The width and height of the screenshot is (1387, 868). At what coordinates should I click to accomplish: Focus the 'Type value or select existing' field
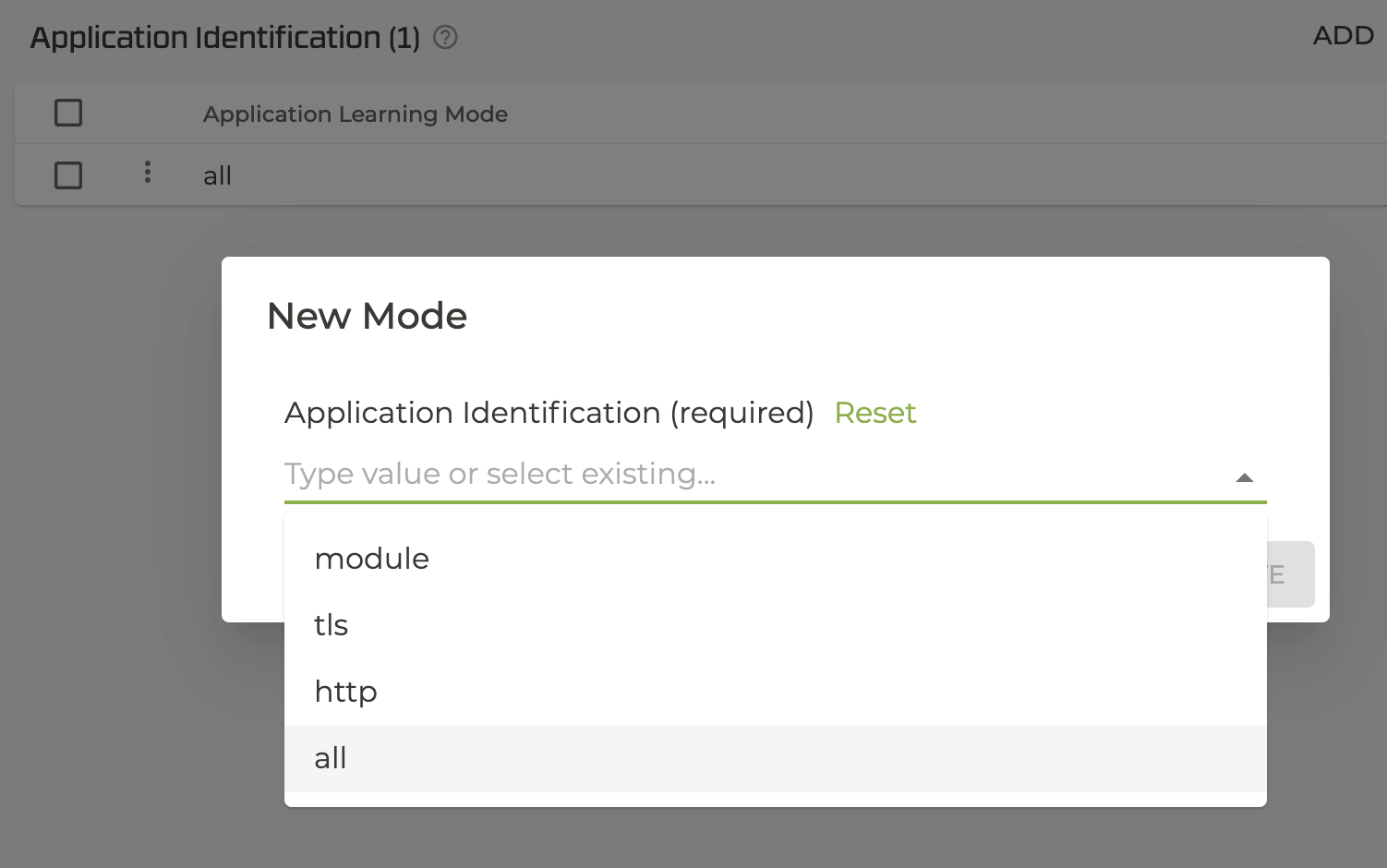tap(739, 475)
